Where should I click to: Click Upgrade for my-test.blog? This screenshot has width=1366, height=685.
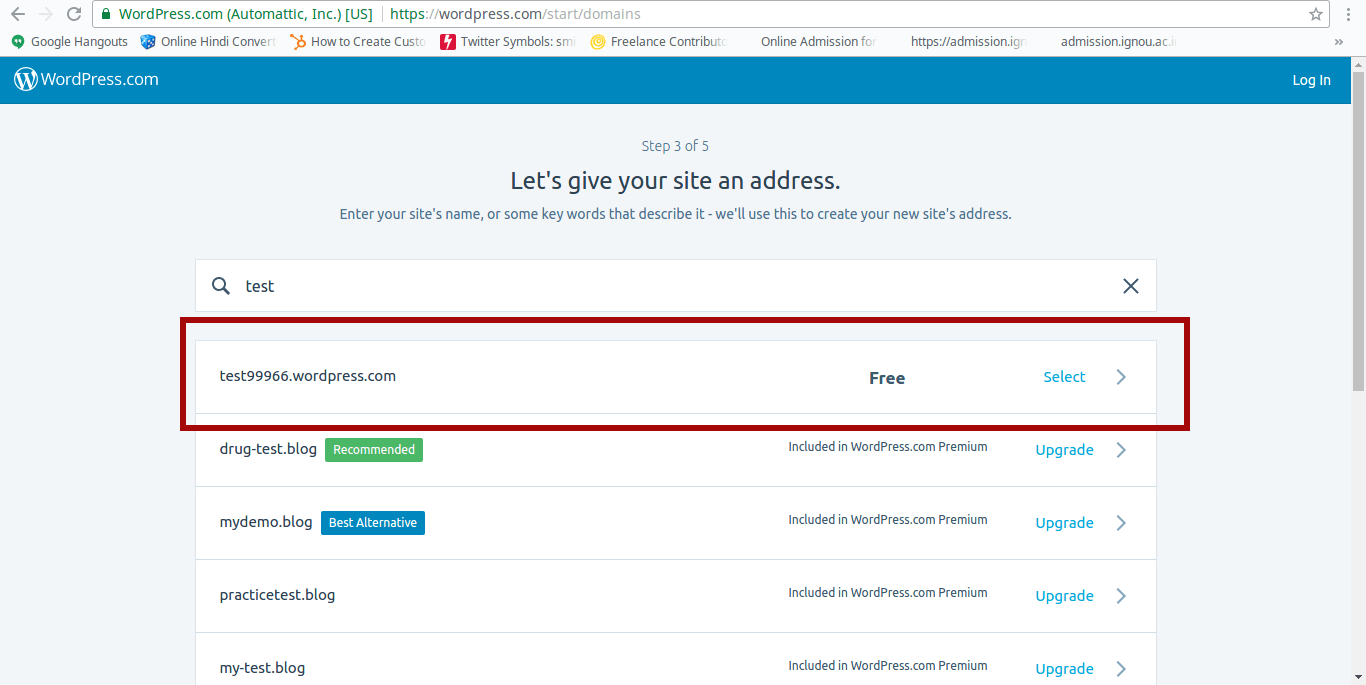pos(1064,669)
